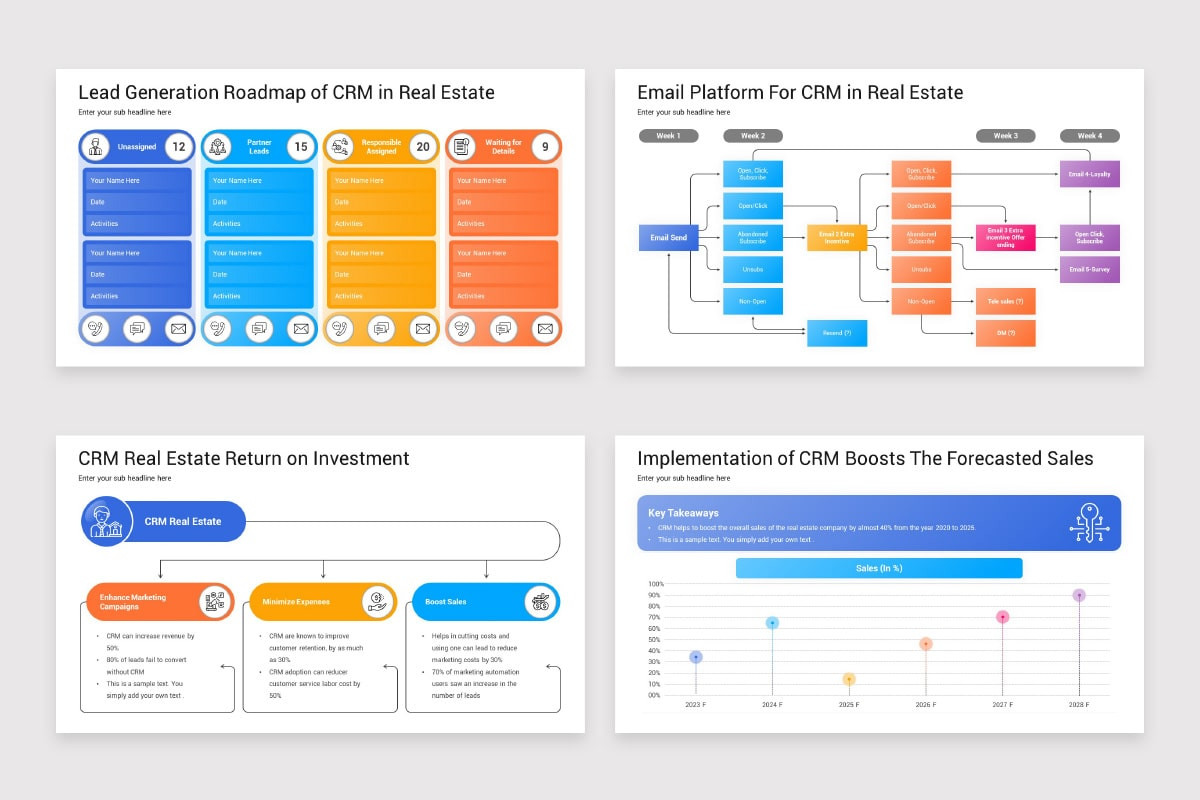Click the CRM Real Estate pill label
Viewport: 1200px width, 800px height.
pos(183,521)
